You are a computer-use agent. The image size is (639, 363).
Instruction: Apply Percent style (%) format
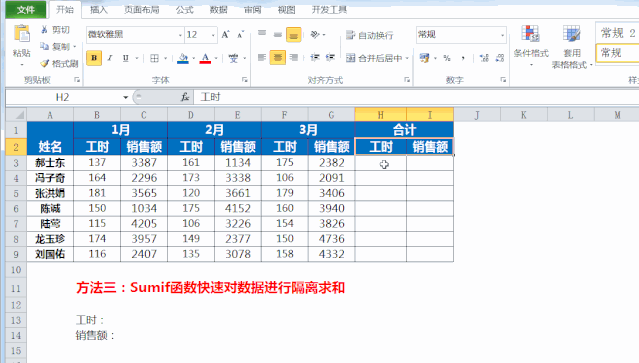point(447,58)
